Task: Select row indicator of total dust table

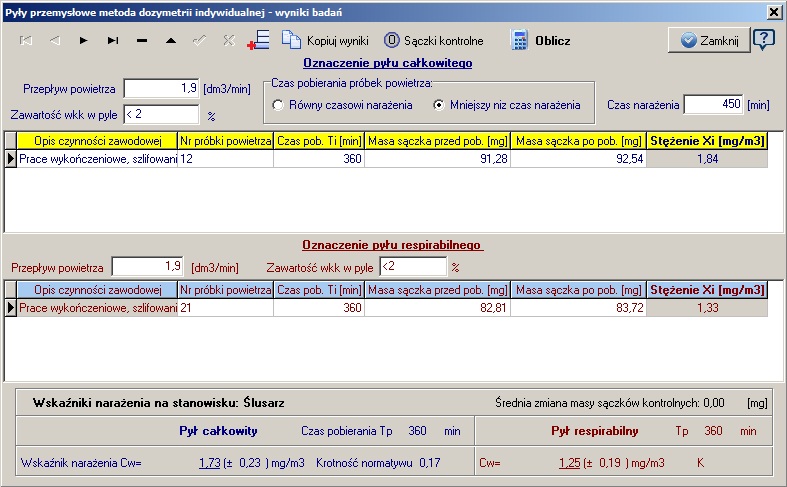Action: coord(11,159)
